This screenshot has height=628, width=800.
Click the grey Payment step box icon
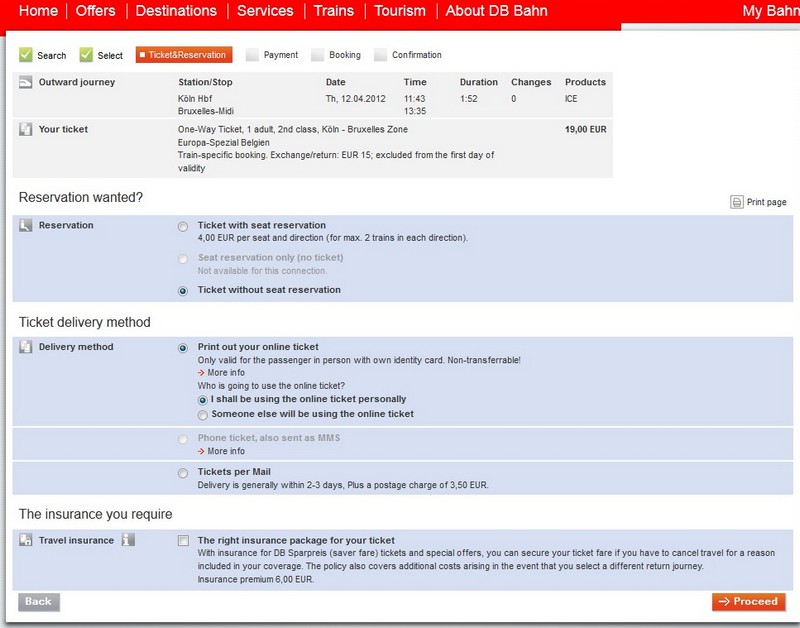pos(252,55)
